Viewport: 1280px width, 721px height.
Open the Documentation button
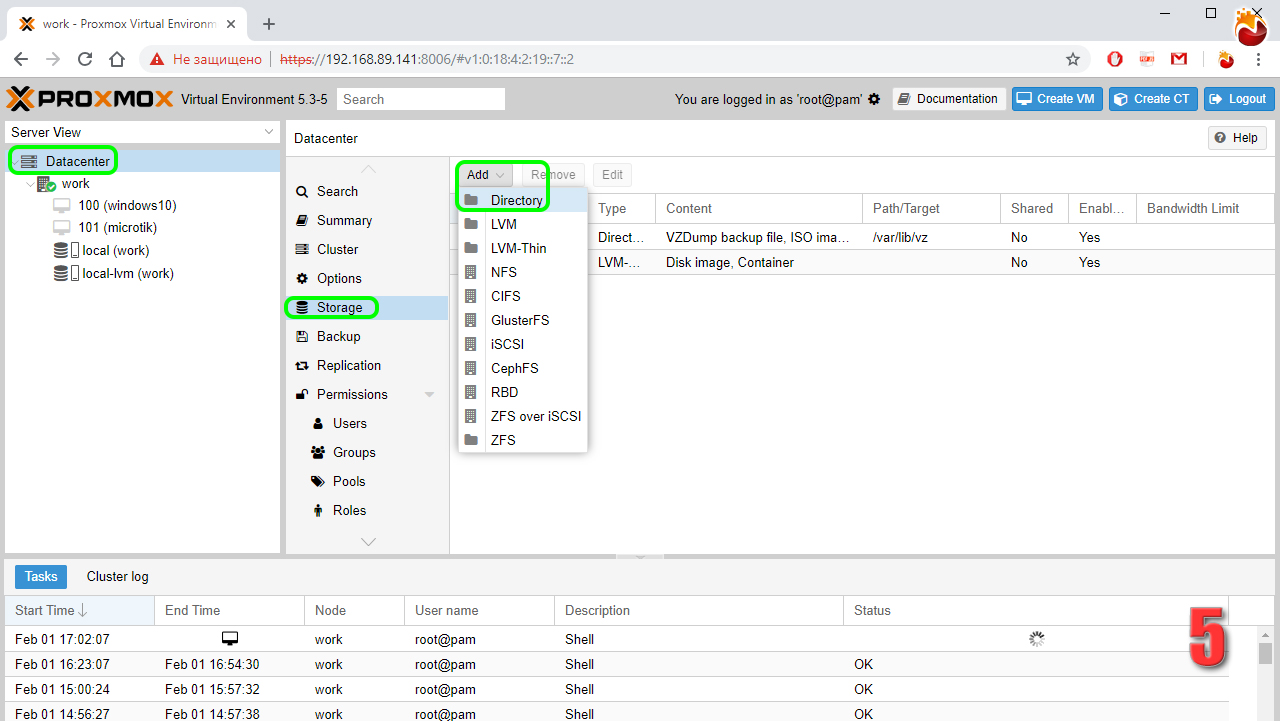tap(949, 99)
